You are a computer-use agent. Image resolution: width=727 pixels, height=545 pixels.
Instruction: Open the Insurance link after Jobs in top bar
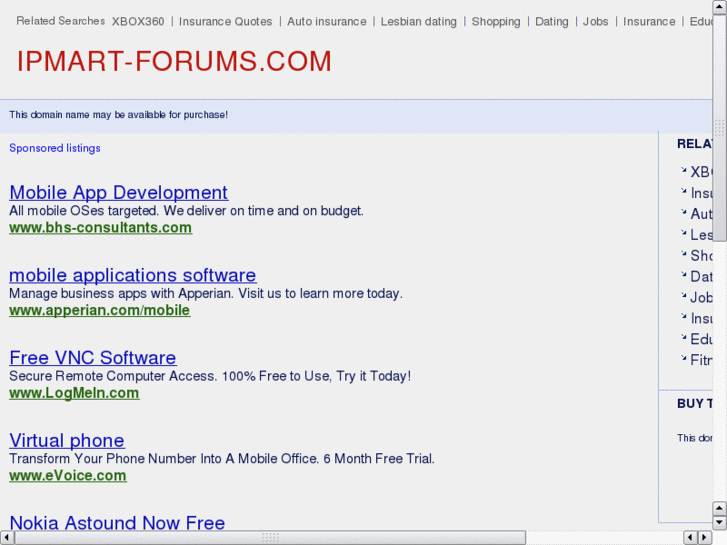pyautogui.click(x=649, y=21)
